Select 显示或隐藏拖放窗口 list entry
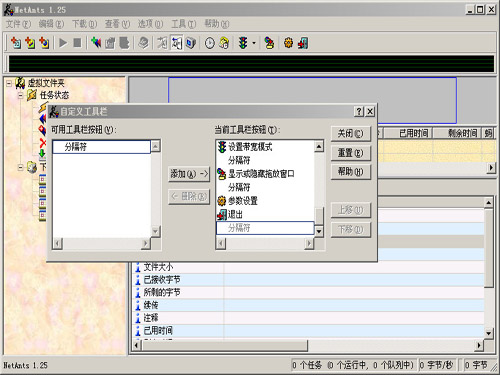This screenshot has height=375, width=500. click(x=265, y=174)
